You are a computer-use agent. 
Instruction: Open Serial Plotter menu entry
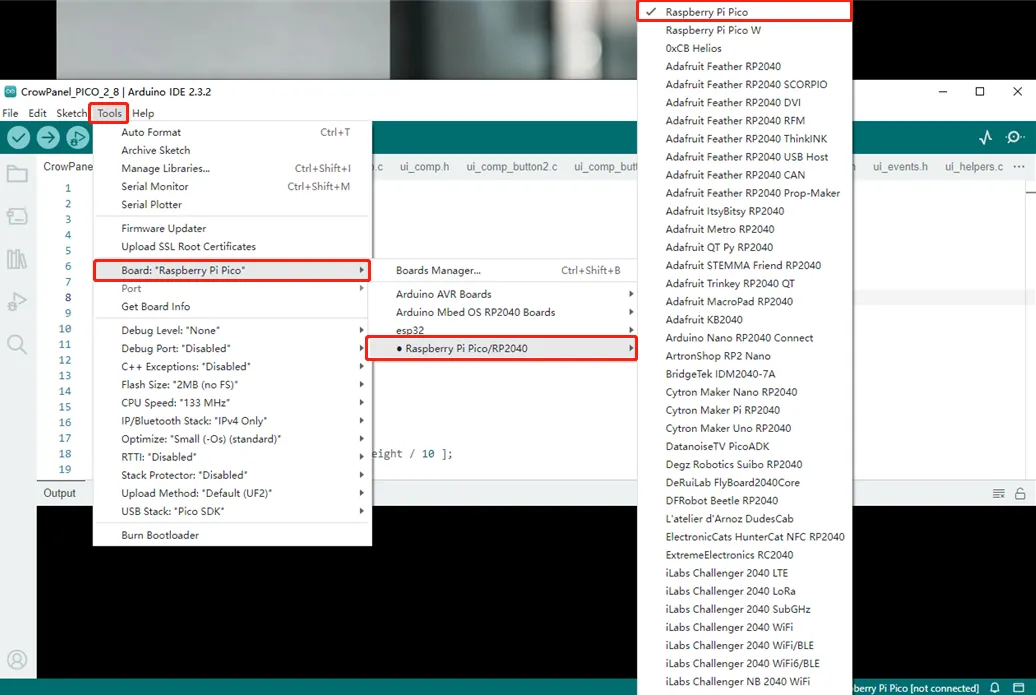click(x=232, y=204)
